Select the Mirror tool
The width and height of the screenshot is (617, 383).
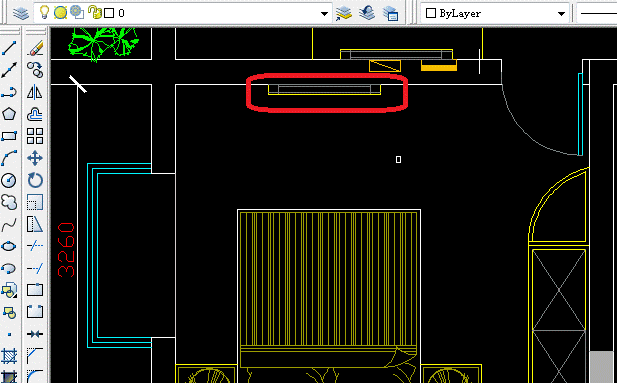(x=35, y=92)
